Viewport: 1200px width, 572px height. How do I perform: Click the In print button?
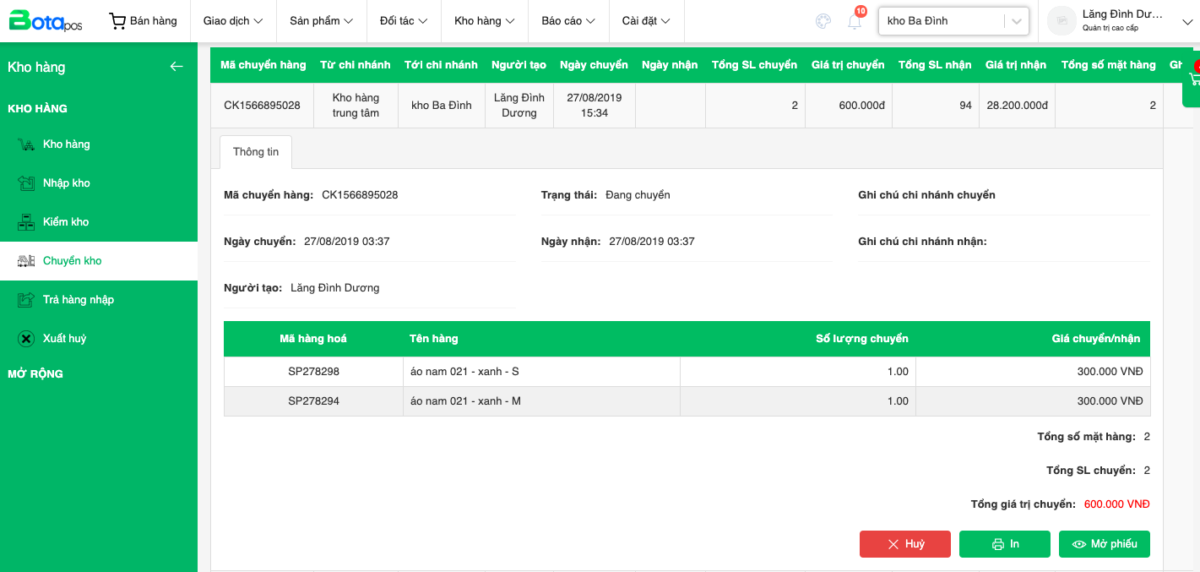coord(1005,544)
